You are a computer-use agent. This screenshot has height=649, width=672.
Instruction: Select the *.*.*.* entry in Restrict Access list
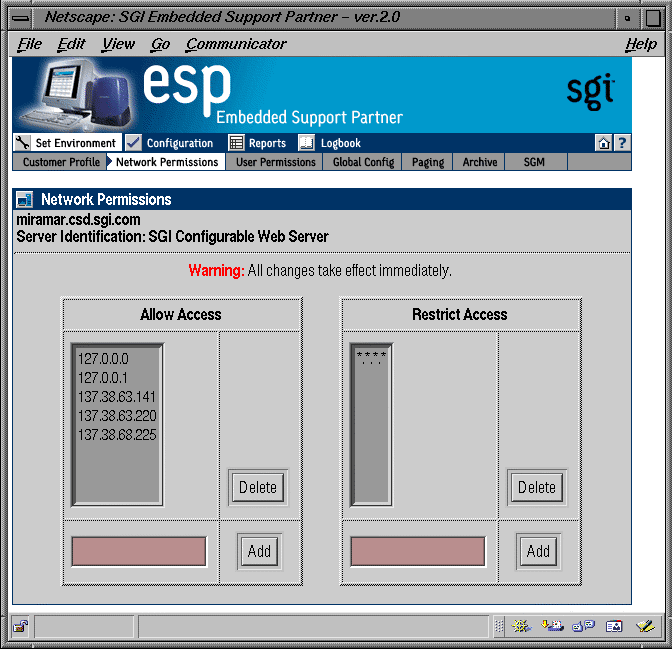(371, 357)
